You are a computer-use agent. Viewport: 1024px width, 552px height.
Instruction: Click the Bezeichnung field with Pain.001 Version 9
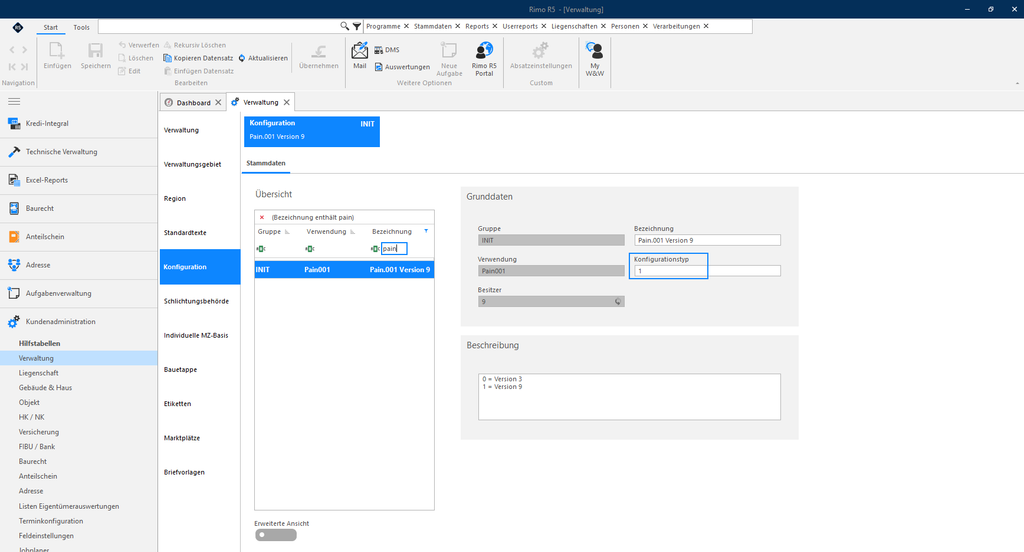[707, 240]
